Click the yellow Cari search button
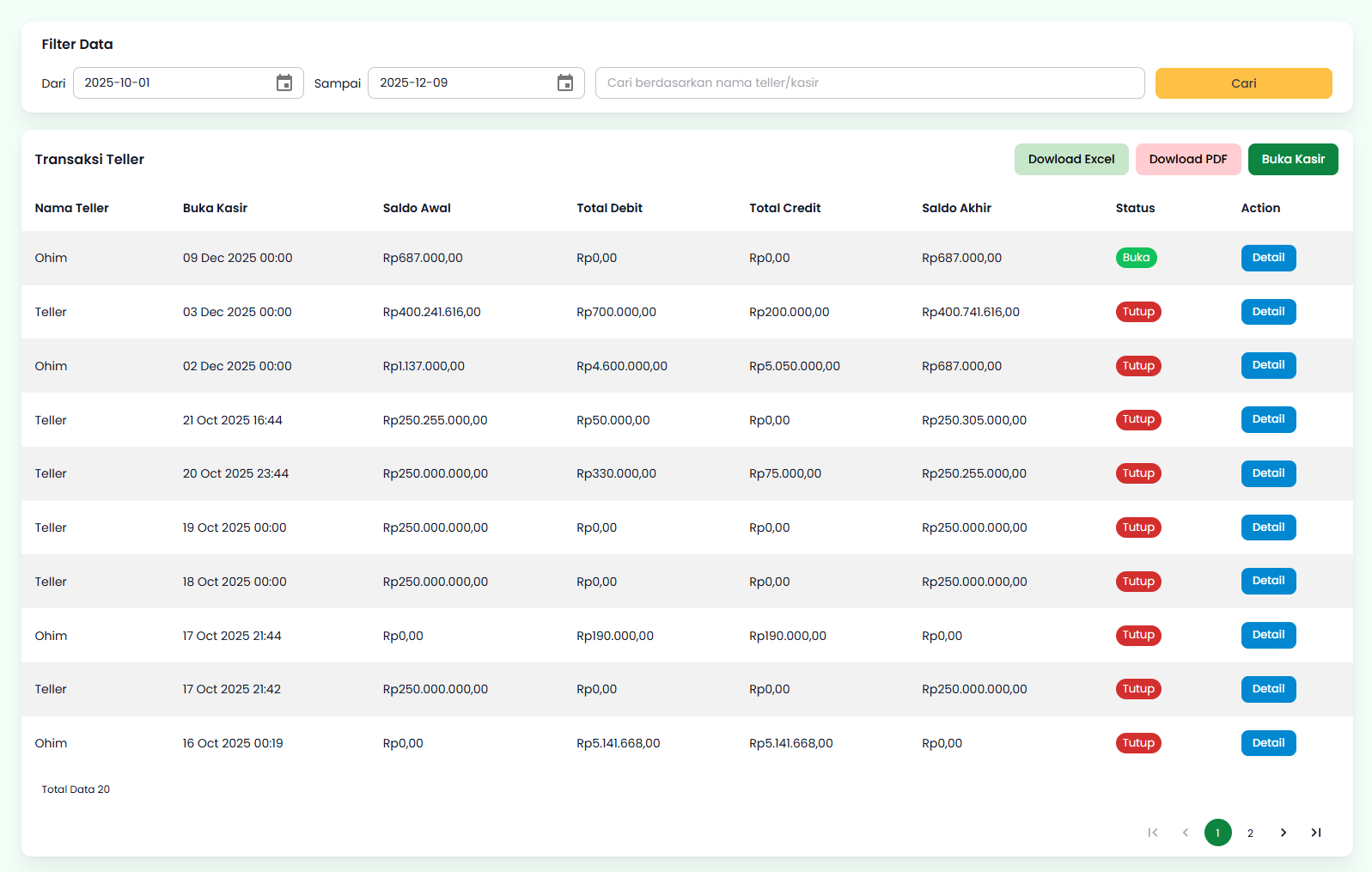 [x=1243, y=83]
